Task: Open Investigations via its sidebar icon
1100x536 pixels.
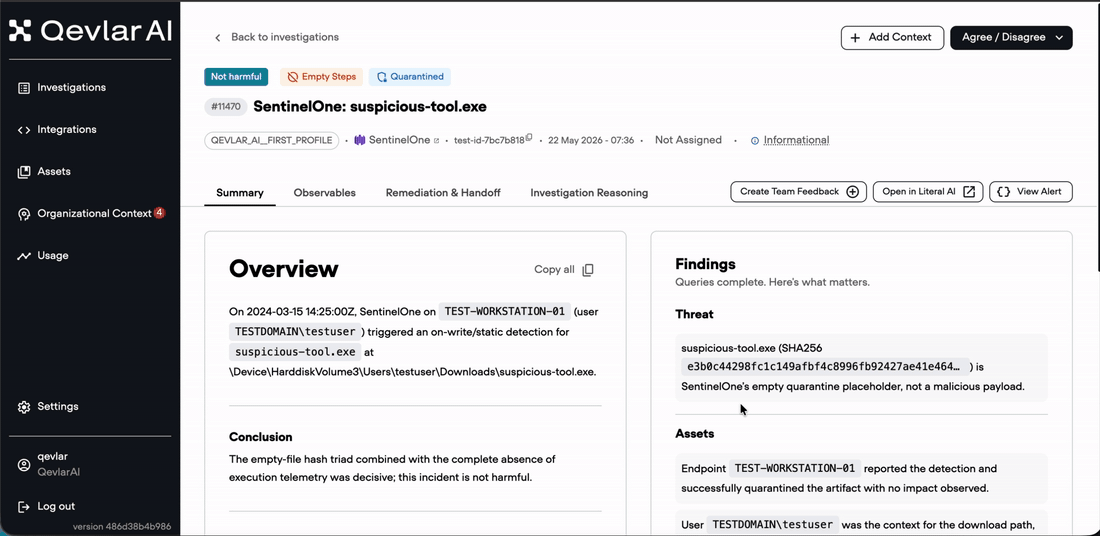Action: 24,88
